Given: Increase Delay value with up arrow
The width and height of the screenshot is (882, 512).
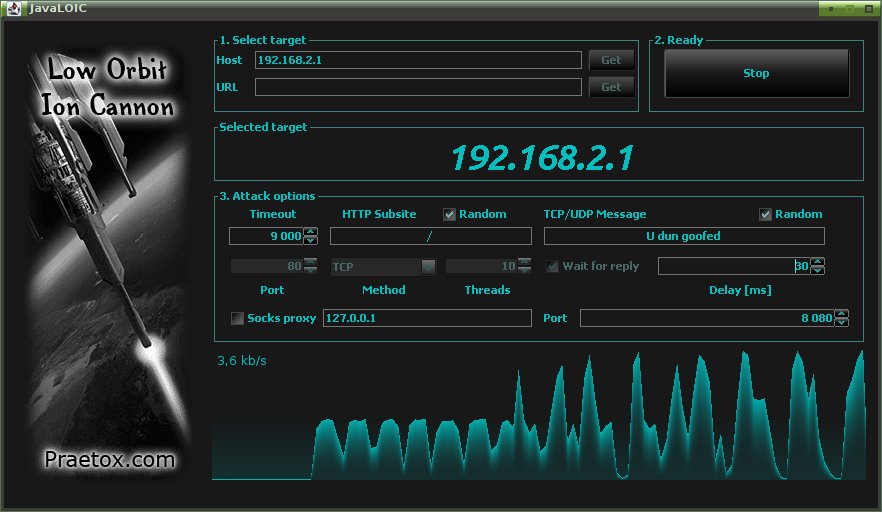Looking at the screenshot, I should (818, 262).
